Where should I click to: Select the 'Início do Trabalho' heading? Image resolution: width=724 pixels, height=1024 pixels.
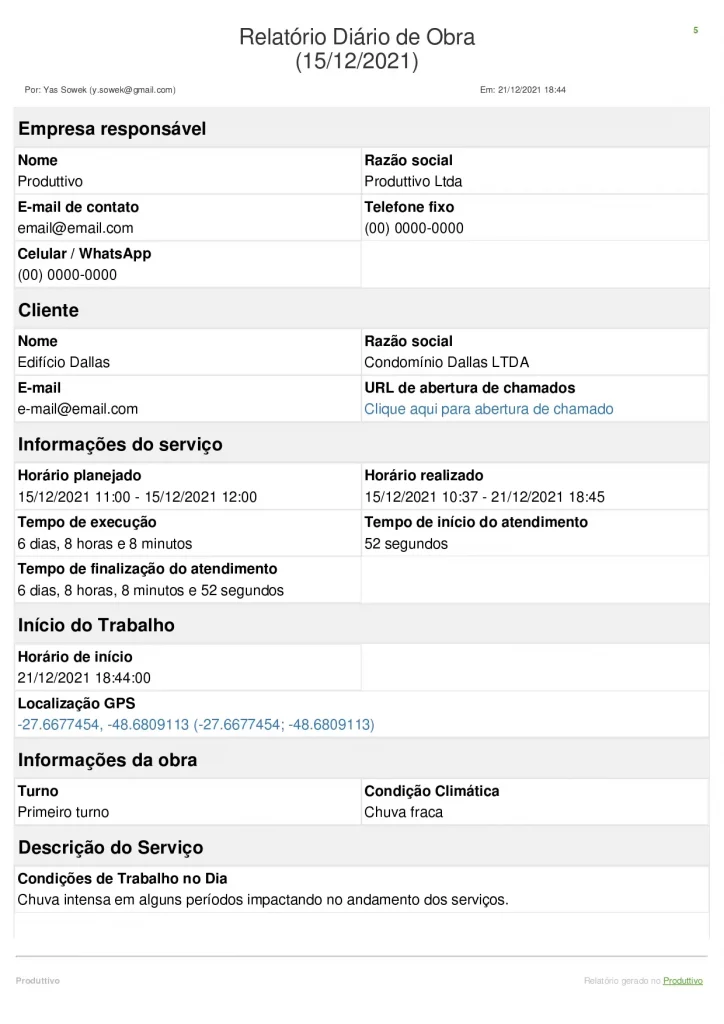click(96, 625)
